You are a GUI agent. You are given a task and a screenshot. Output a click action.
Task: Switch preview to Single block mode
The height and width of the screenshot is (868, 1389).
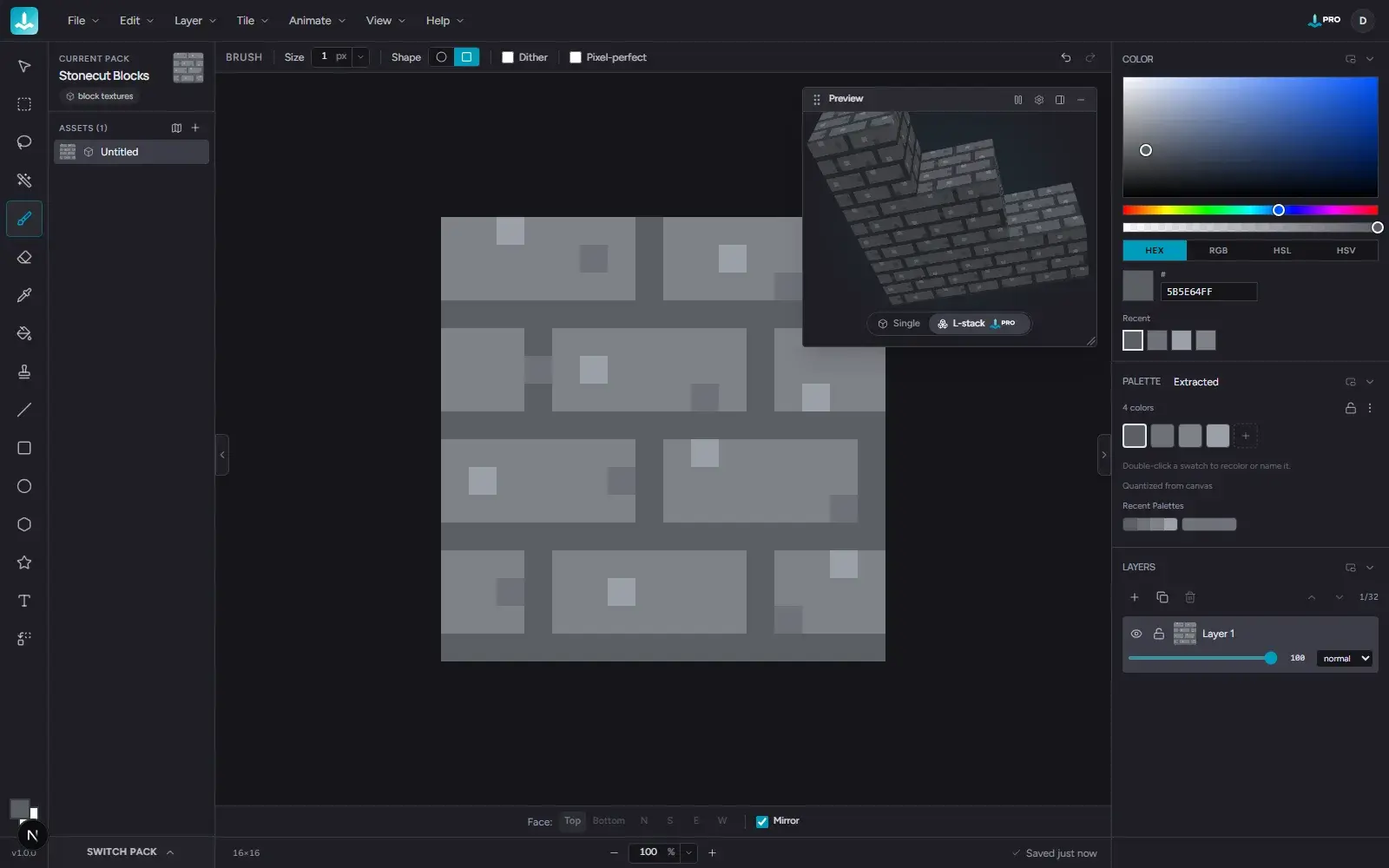(x=899, y=324)
